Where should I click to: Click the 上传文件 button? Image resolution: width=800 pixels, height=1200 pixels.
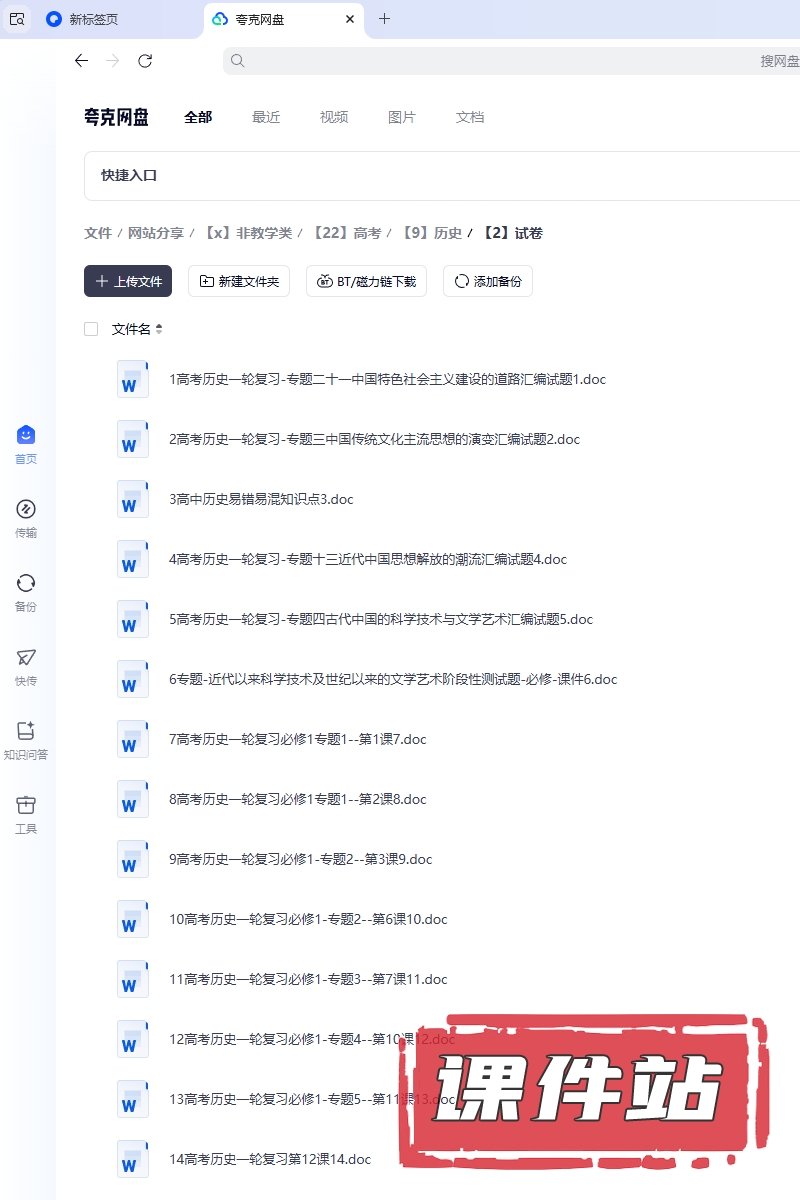click(128, 281)
